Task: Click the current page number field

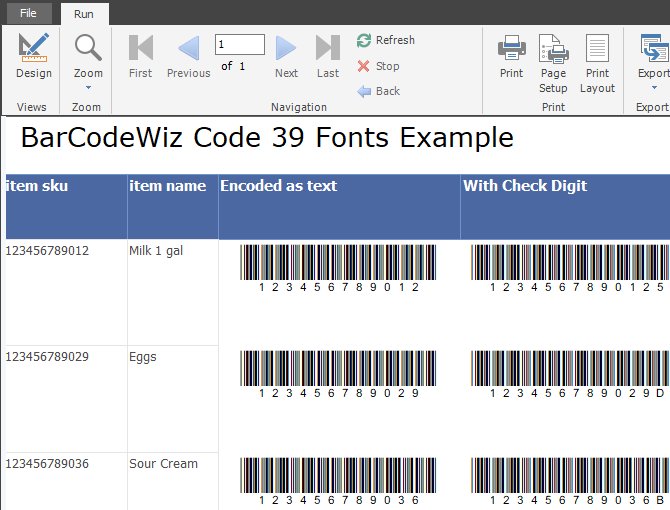Action: (240, 44)
